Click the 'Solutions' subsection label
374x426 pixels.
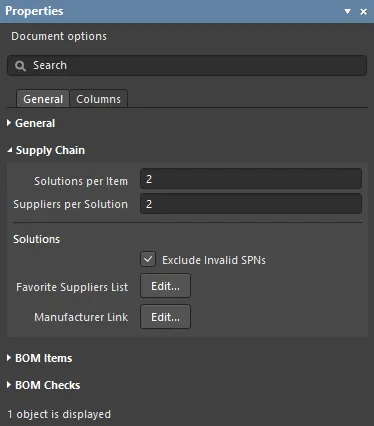37,239
